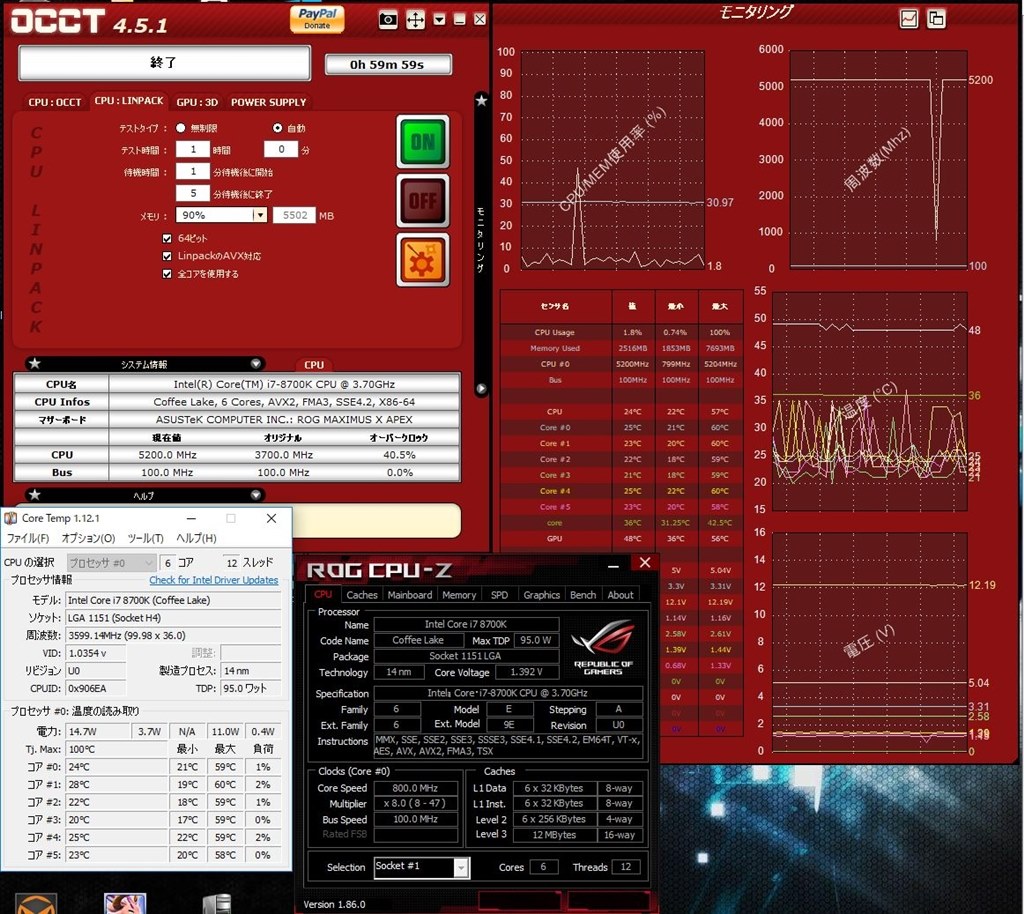The image size is (1024, 914).
Task: Click Core #4 highlighted sensor row
Action: point(621,491)
